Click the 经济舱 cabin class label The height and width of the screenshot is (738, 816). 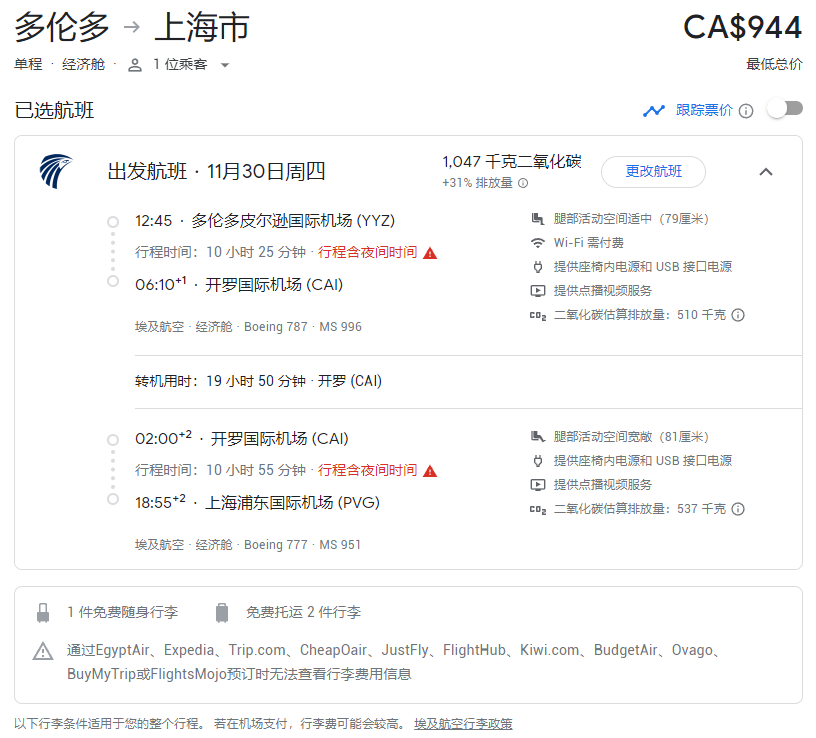[83, 64]
